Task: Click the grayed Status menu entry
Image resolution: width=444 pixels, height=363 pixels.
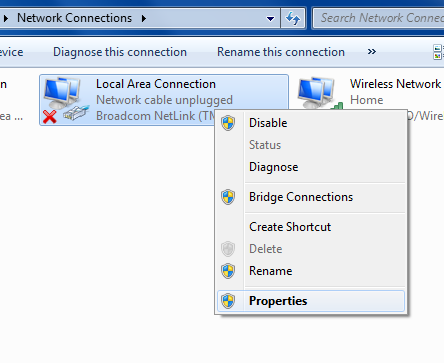Action: [310, 145]
